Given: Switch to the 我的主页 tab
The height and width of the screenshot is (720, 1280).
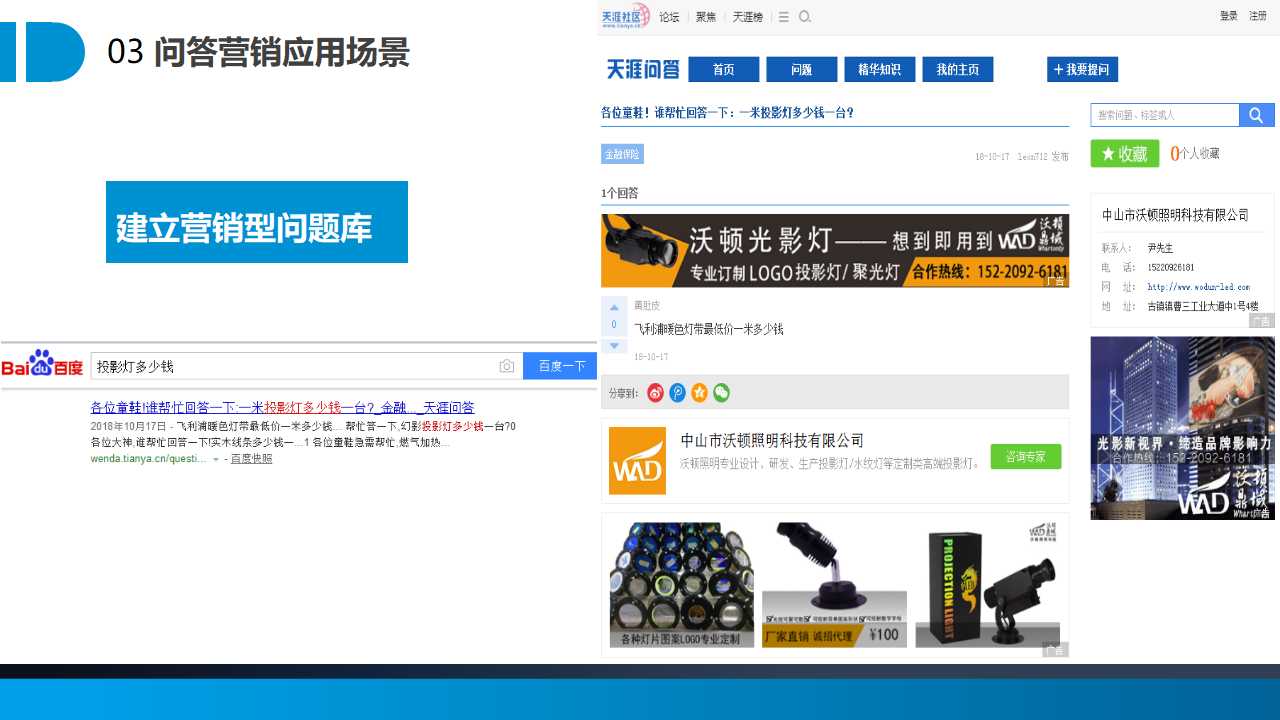Looking at the screenshot, I should coord(957,69).
